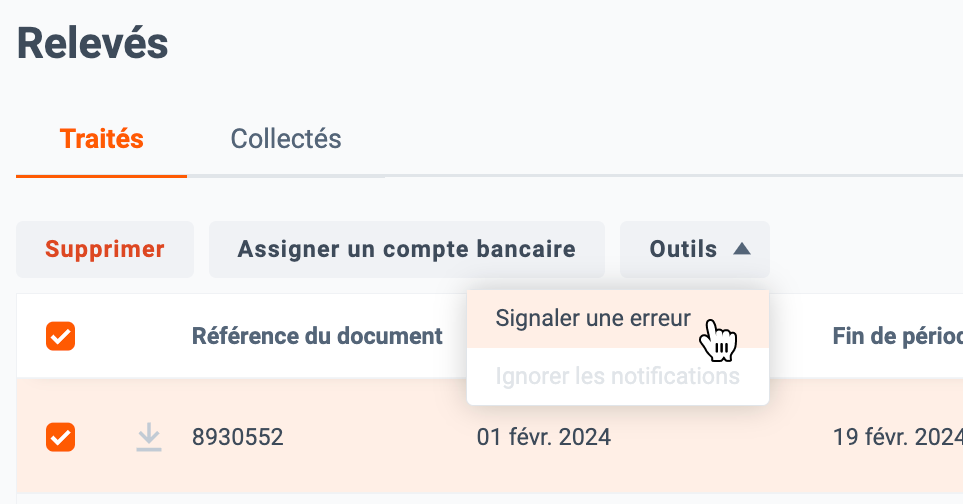Sort by Référence du document column header
The image size is (963, 504).
317,336
